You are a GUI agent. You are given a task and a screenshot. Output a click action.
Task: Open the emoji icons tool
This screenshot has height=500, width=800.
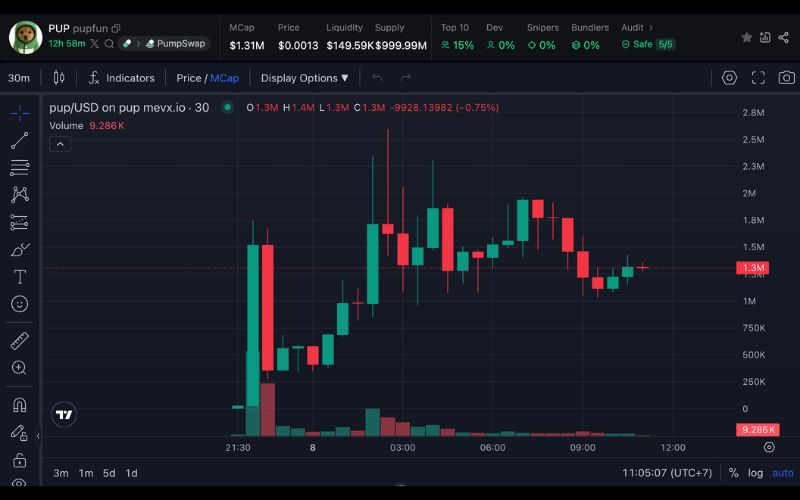click(19, 304)
